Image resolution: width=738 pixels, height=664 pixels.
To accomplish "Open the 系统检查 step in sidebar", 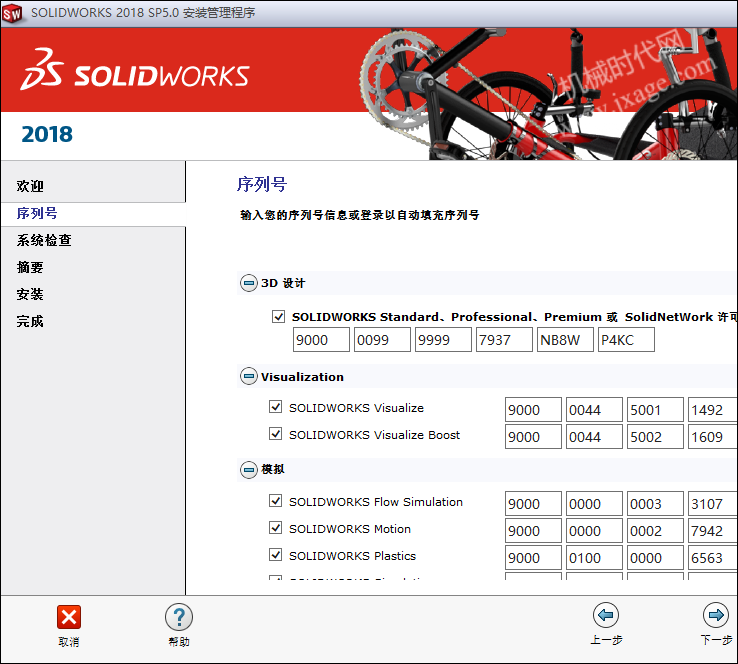I will coord(44,240).
